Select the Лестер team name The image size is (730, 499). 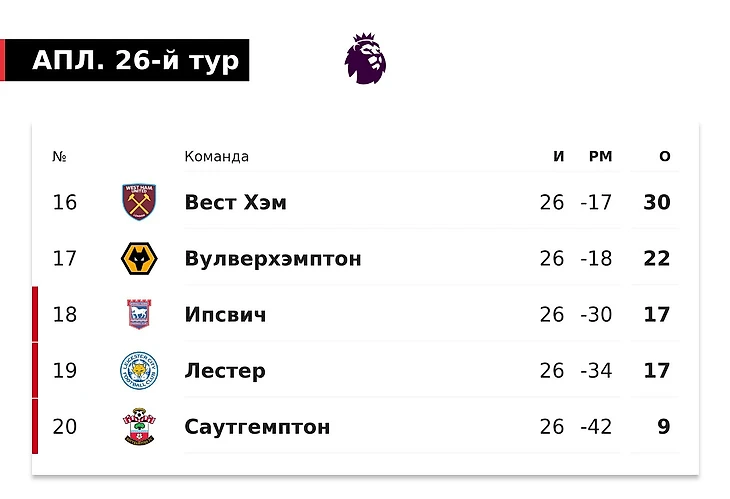225,371
